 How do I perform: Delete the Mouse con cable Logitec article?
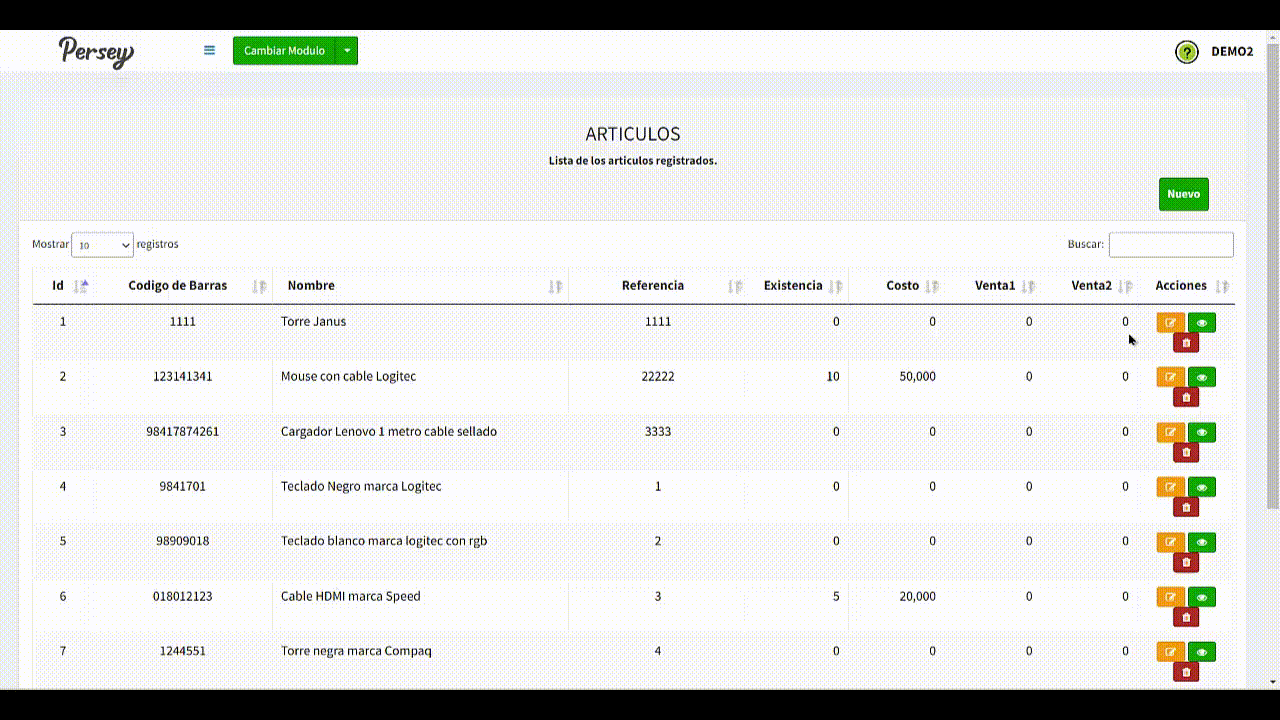[x=1186, y=397]
